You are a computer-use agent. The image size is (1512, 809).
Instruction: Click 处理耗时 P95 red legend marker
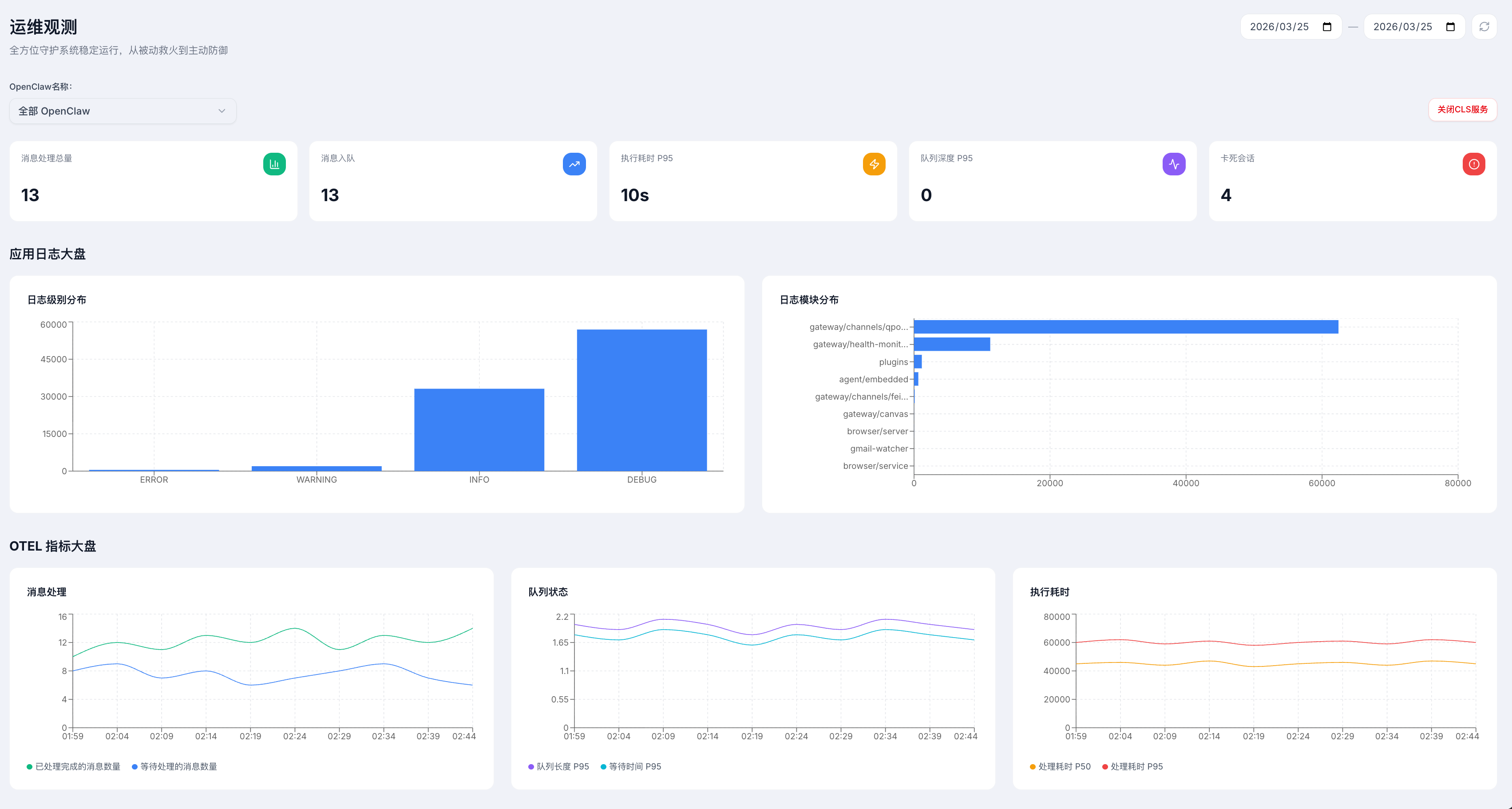1105,767
